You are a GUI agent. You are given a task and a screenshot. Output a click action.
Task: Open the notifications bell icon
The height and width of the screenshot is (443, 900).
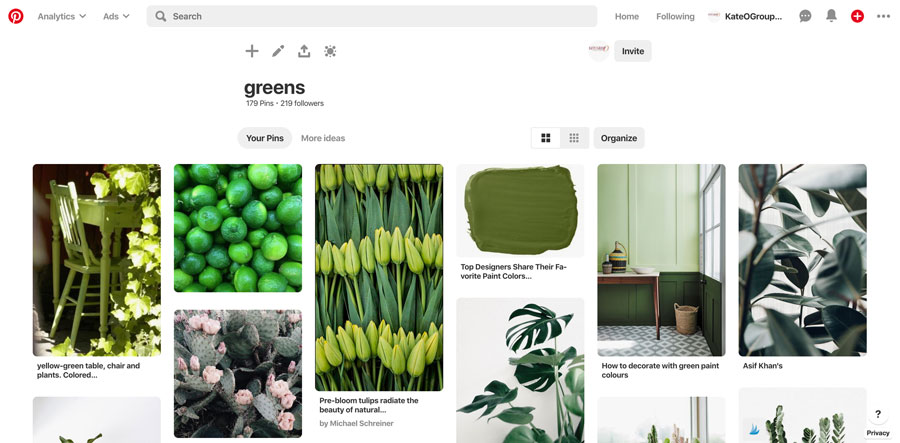pyautogui.click(x=831, y=16)
